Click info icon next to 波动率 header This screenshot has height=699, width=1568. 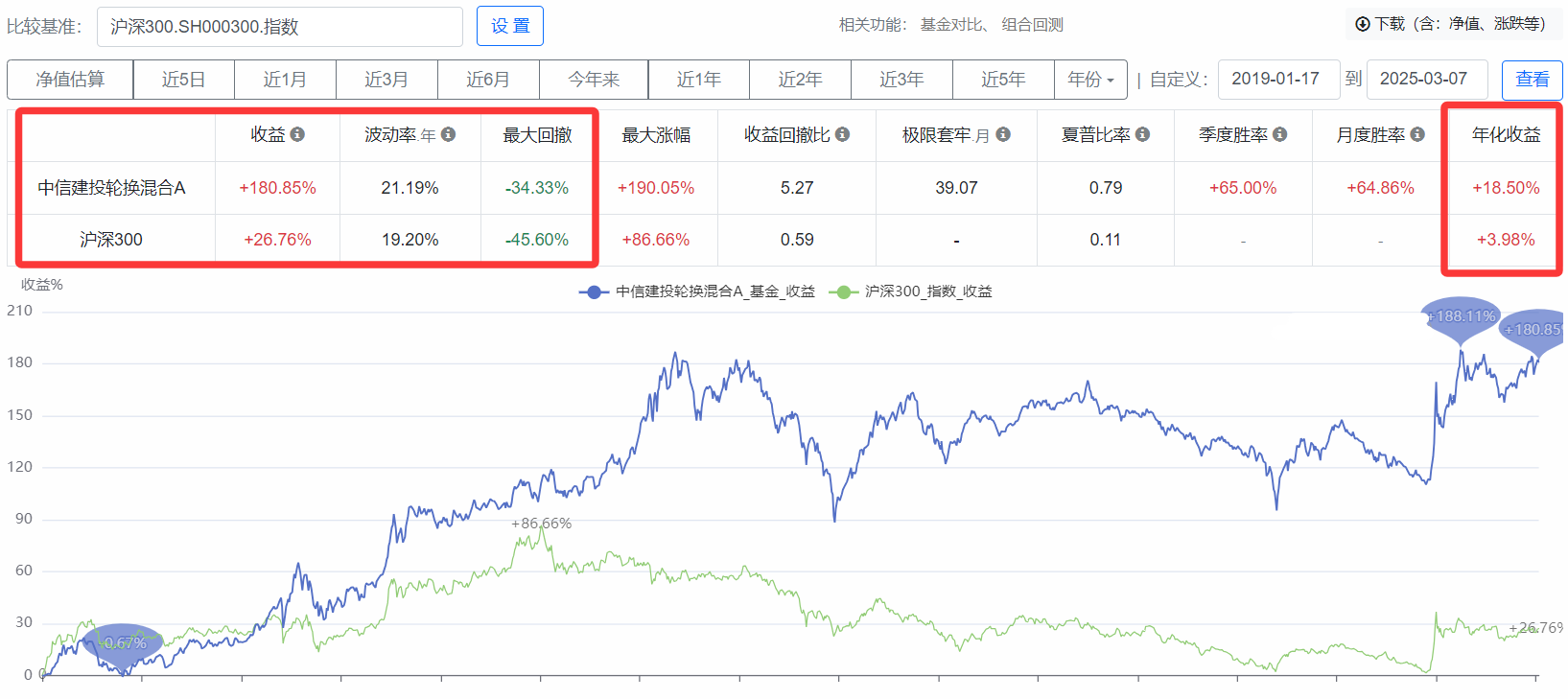448,134
